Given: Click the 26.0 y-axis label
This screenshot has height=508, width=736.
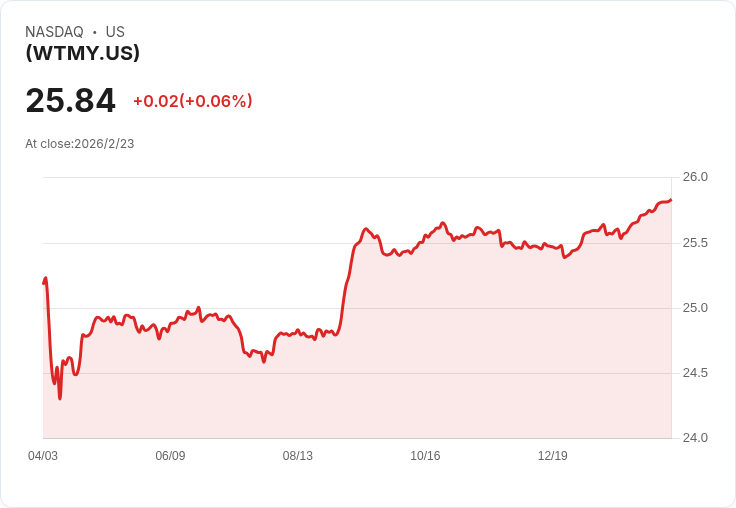Looking at the screenshot, I should coord(694,177).
